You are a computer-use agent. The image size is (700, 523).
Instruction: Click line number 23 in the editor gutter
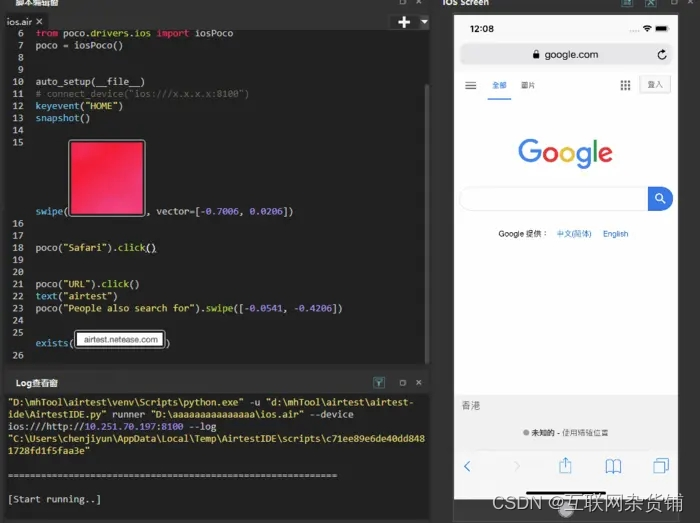[x=18, y=308]
